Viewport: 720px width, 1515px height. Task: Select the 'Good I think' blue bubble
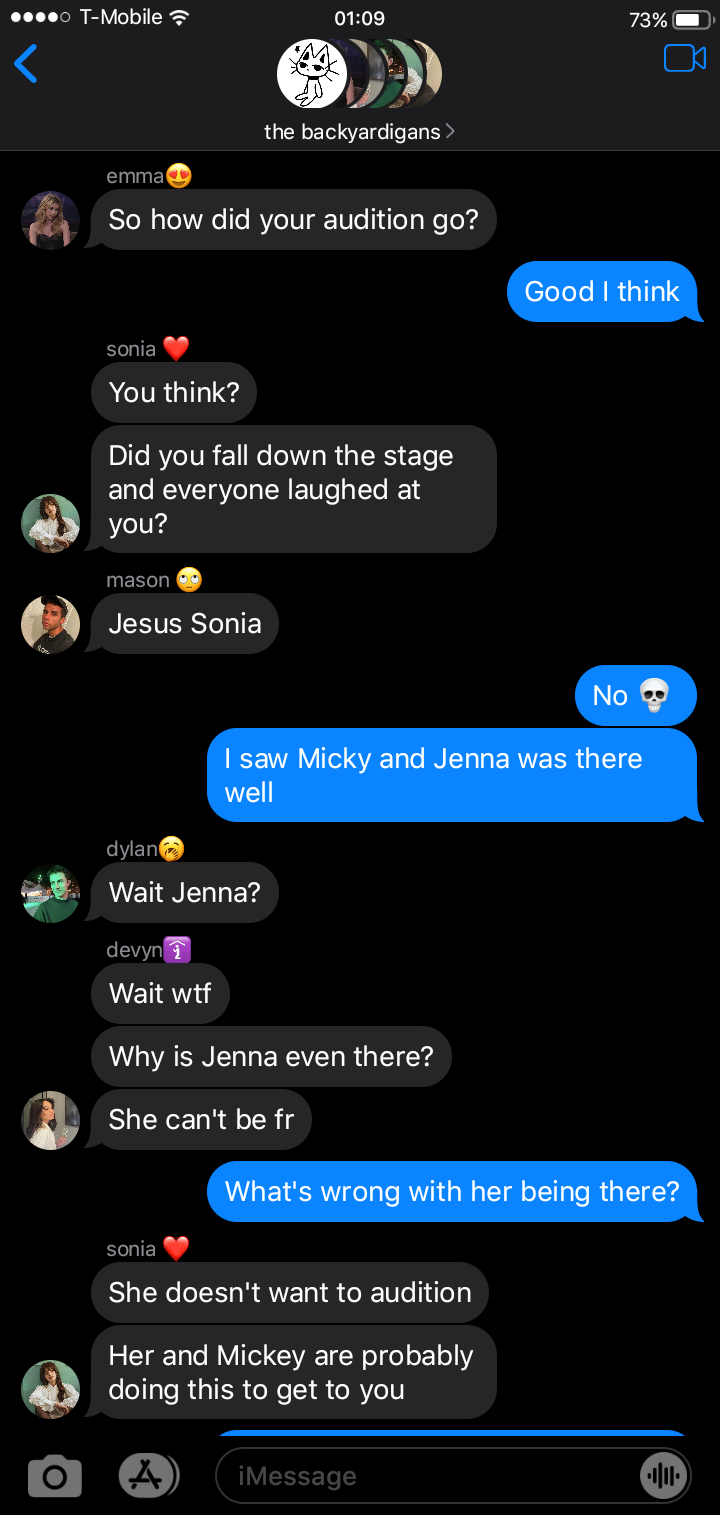click(601, 291)
